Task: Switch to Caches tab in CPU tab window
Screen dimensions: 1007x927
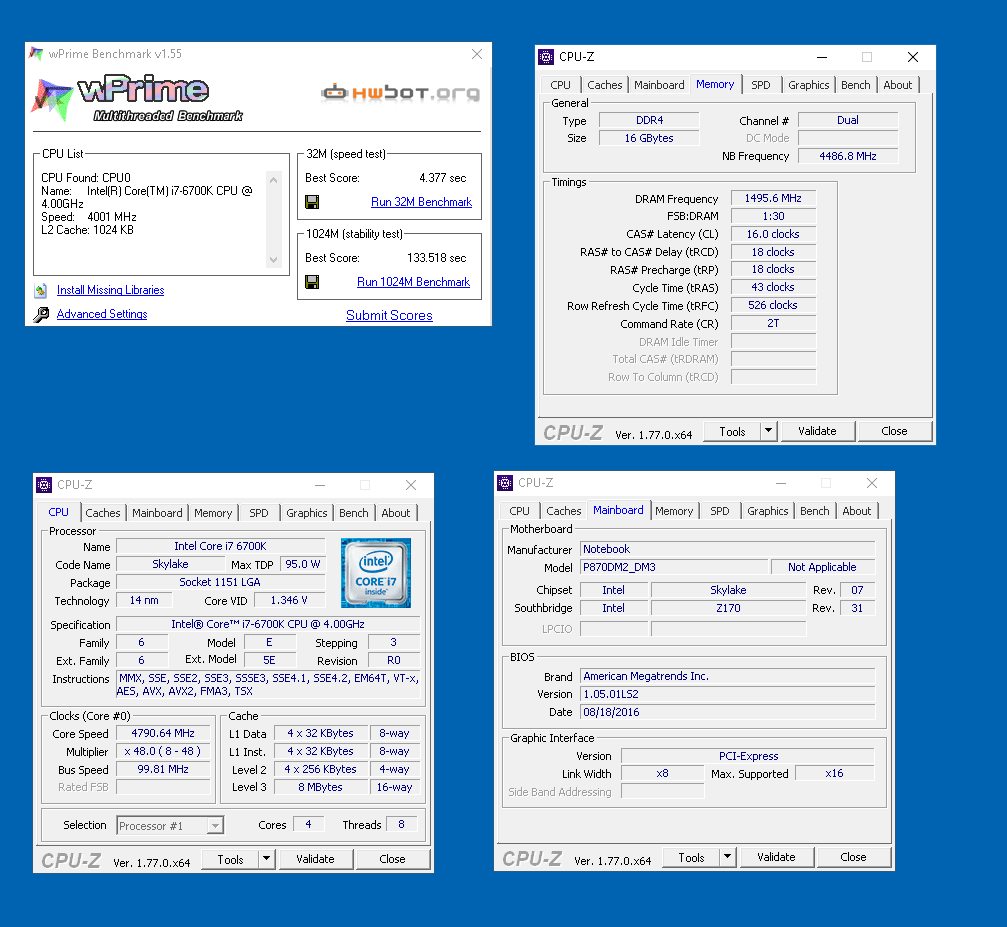Action: pyautogui.click(x=103, y=513)
